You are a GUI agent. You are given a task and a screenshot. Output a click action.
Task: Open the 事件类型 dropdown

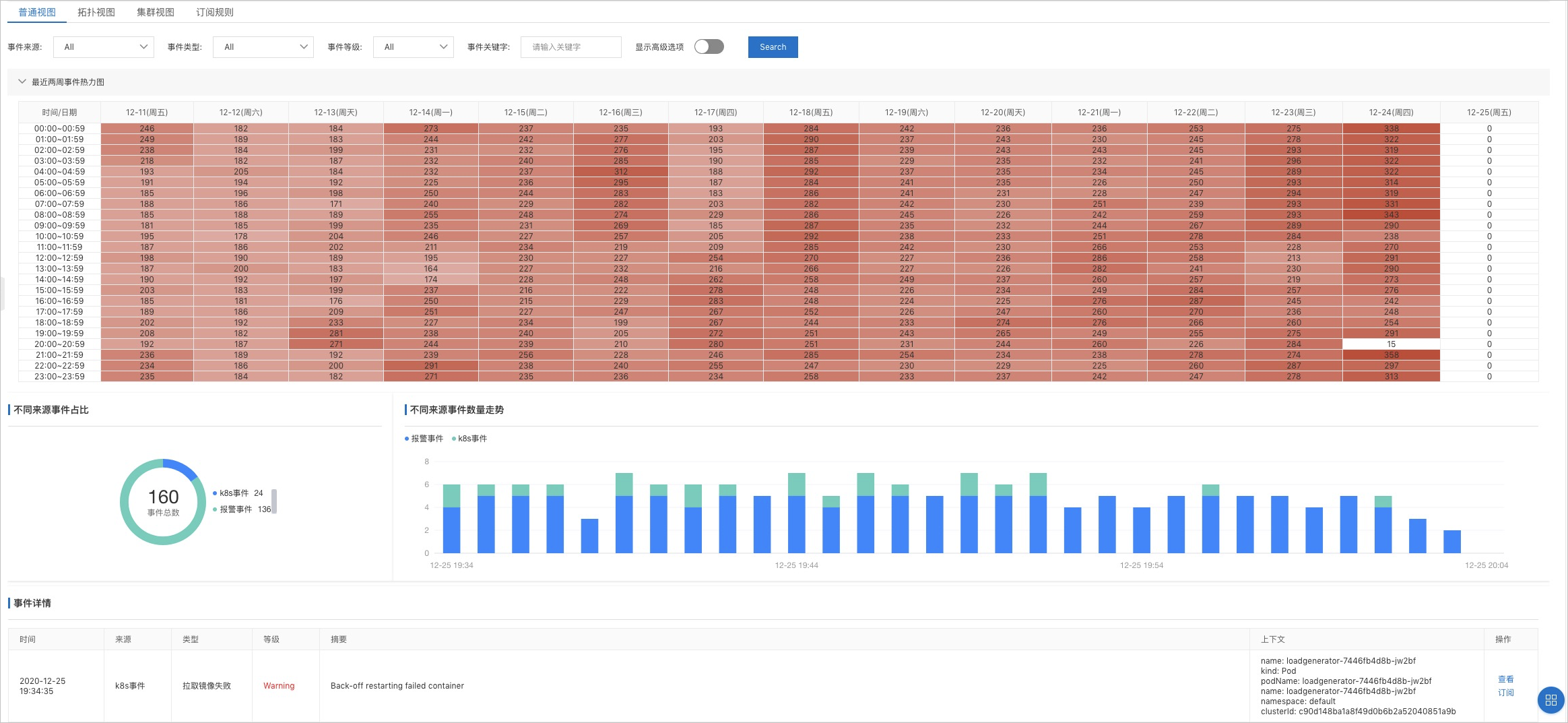point(263,47)
